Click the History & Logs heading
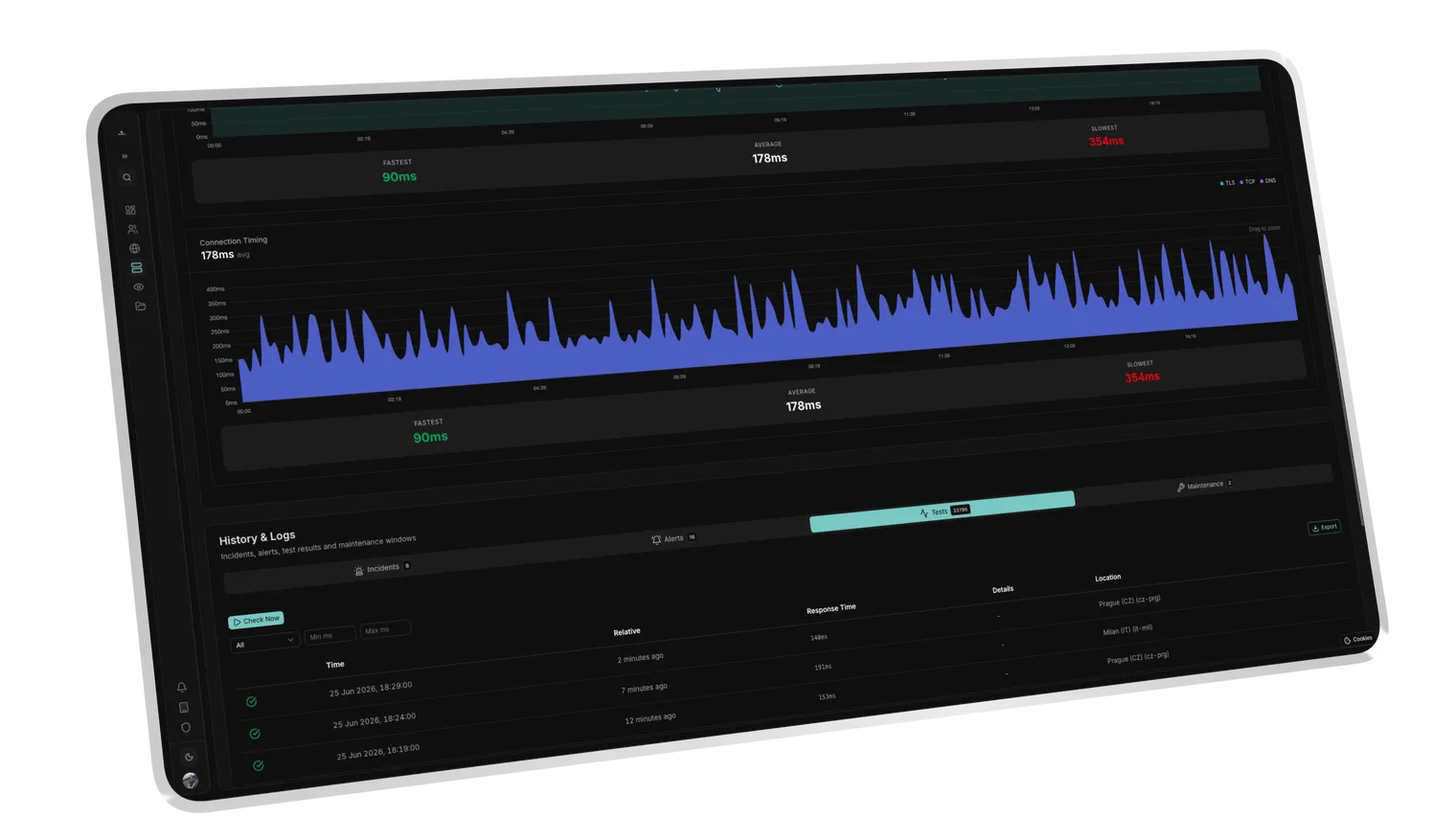The width and height of the screenshot is (1456, 819). 257,538
